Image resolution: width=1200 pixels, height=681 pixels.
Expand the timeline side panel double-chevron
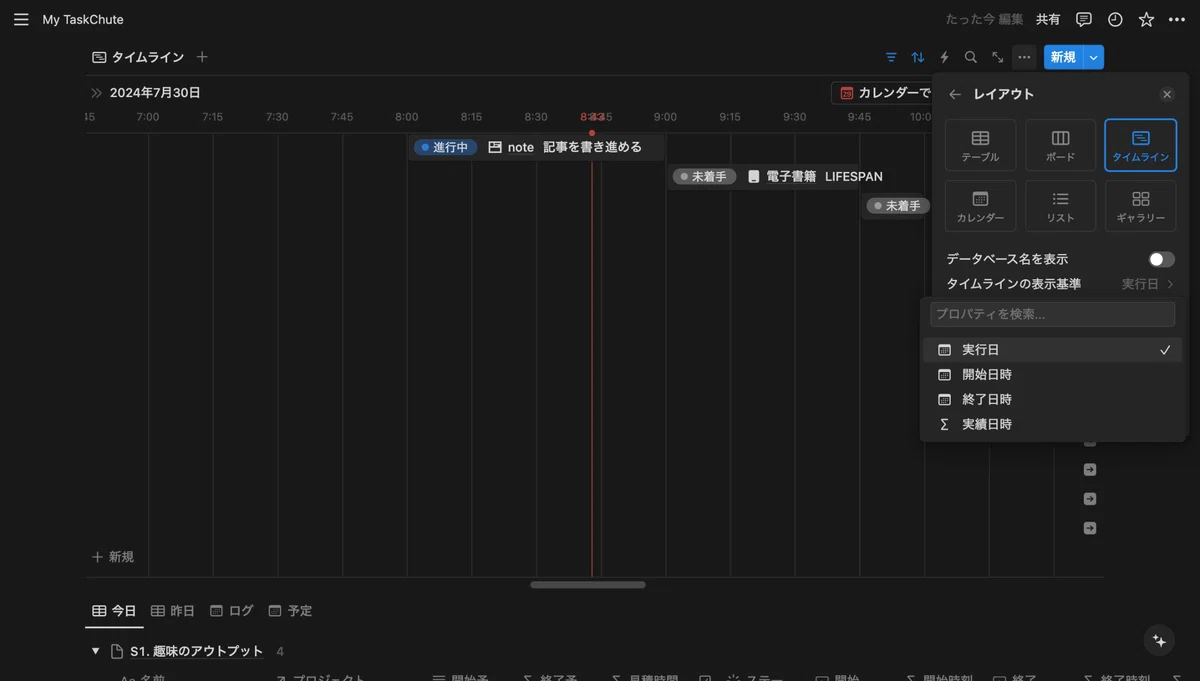tap(96, 93)
